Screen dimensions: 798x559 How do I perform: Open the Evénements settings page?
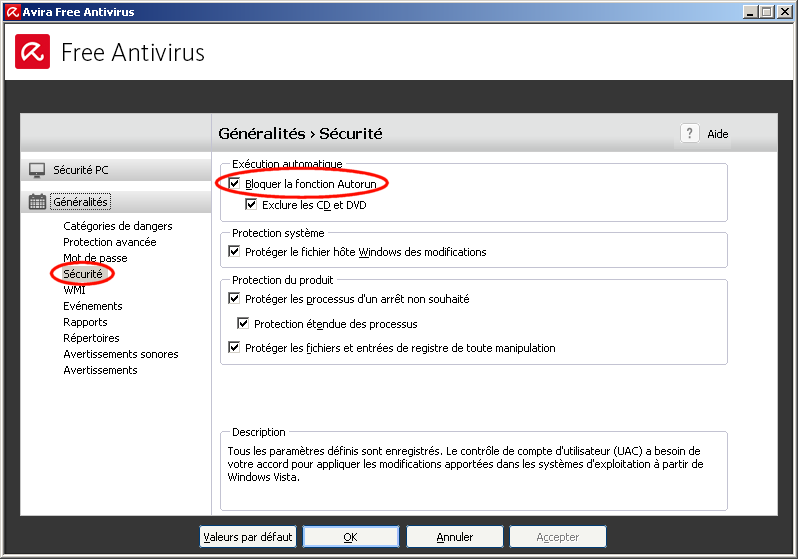click(93, 306)
